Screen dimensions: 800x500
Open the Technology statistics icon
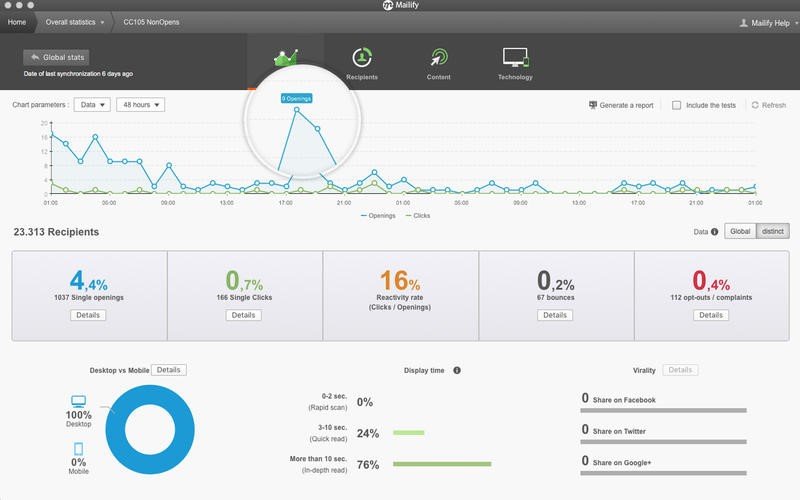515,57
